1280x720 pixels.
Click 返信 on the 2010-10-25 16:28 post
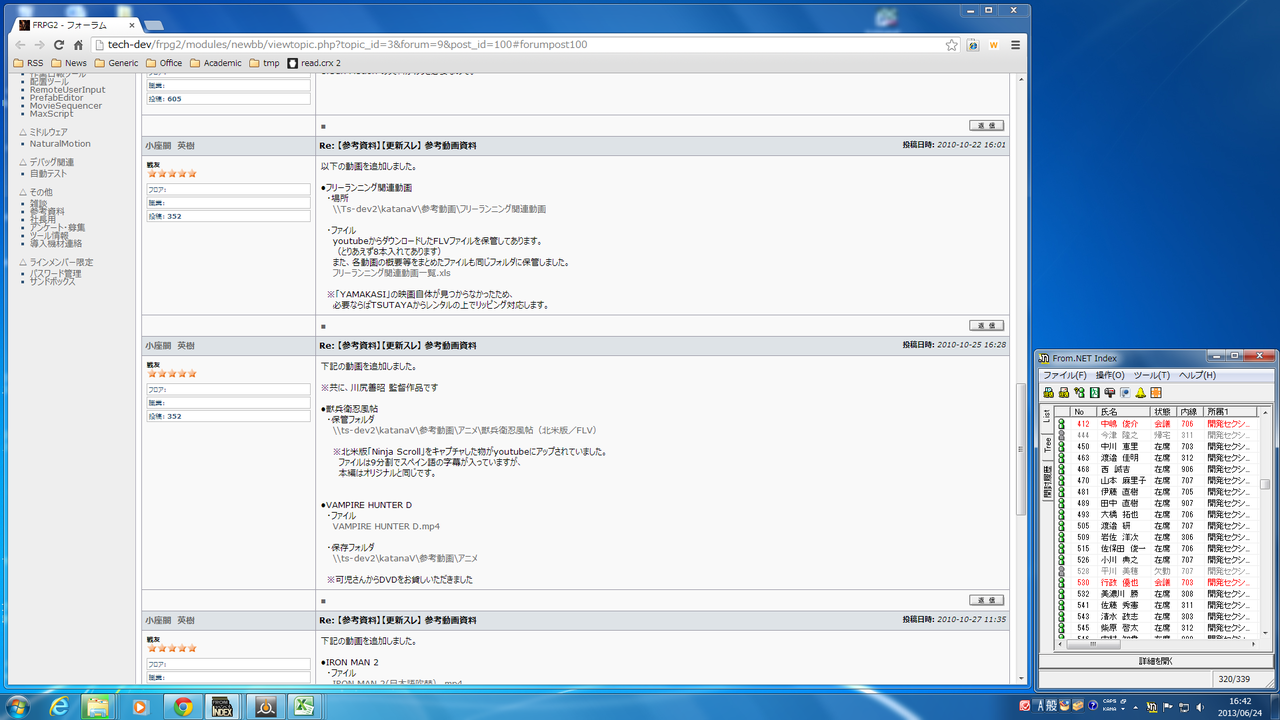pyautogui.click(x=986, y=600)
